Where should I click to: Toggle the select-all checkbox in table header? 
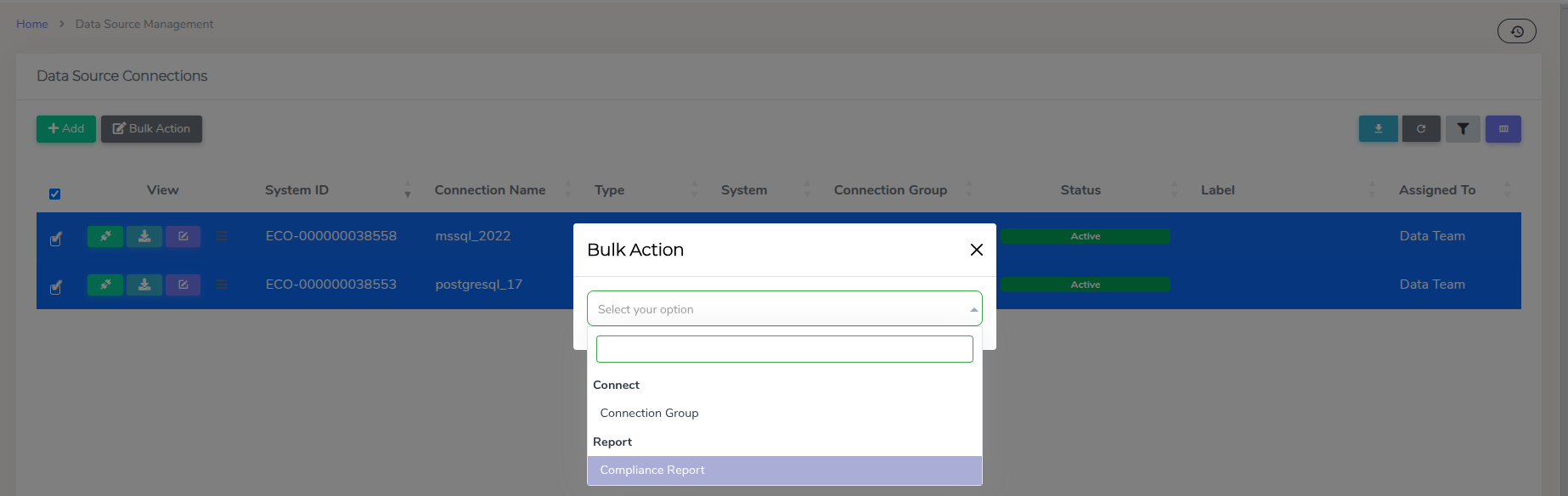click(54, 194)
